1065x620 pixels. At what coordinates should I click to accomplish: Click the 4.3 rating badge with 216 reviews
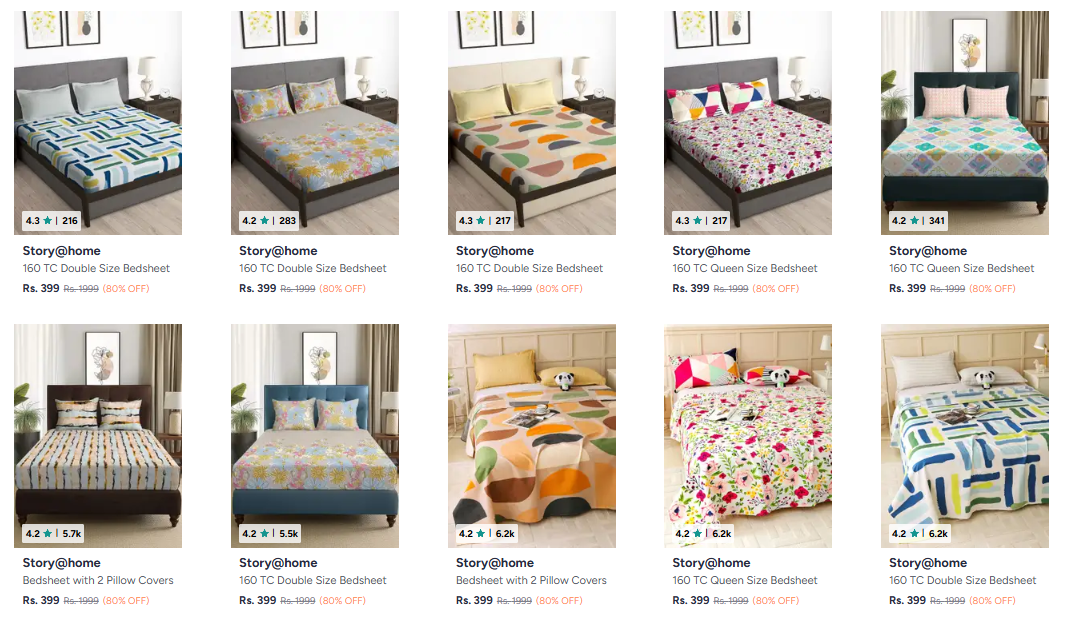tap(52, 221)
